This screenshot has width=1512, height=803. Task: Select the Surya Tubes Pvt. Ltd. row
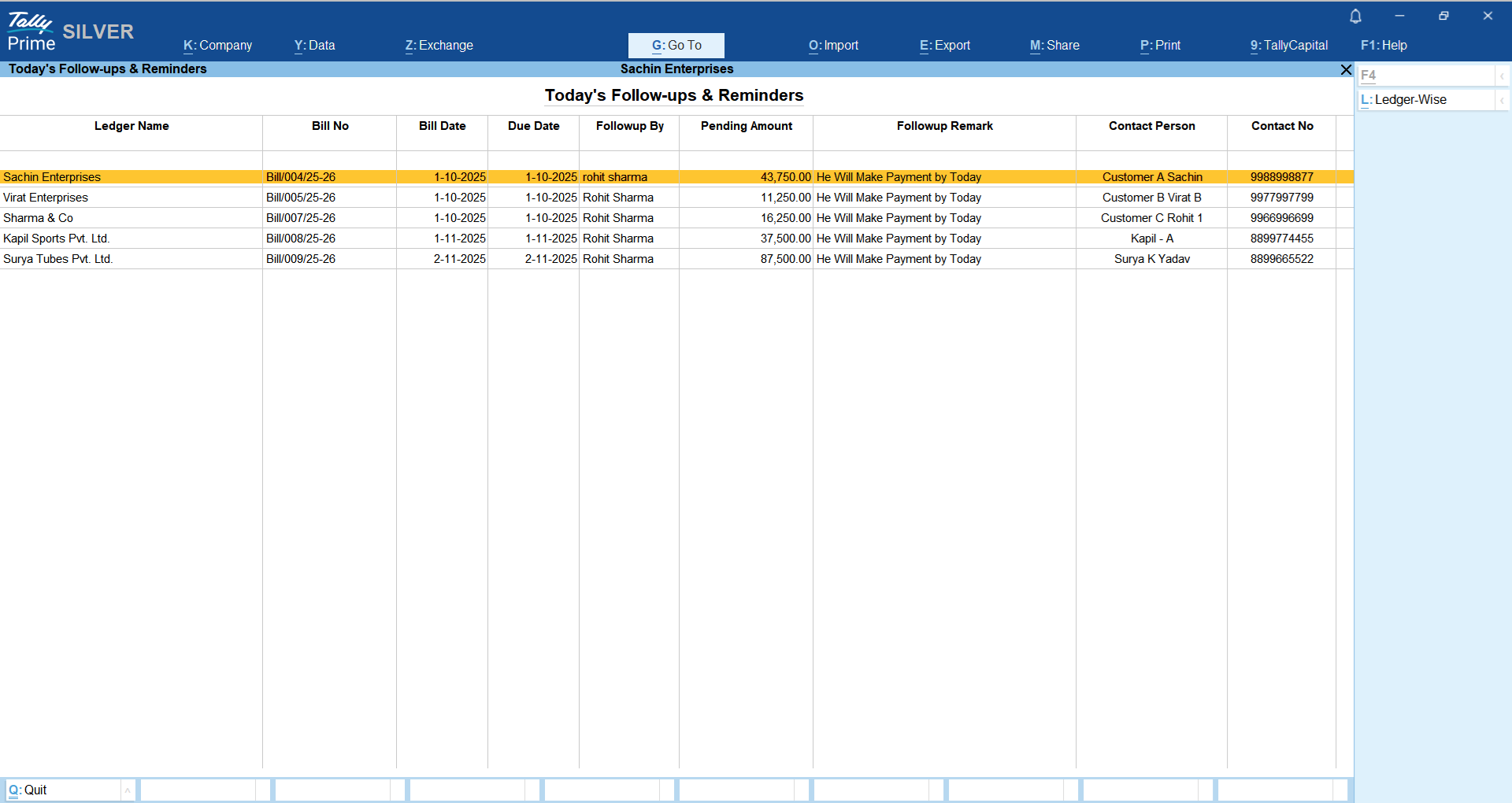point(58,259)
